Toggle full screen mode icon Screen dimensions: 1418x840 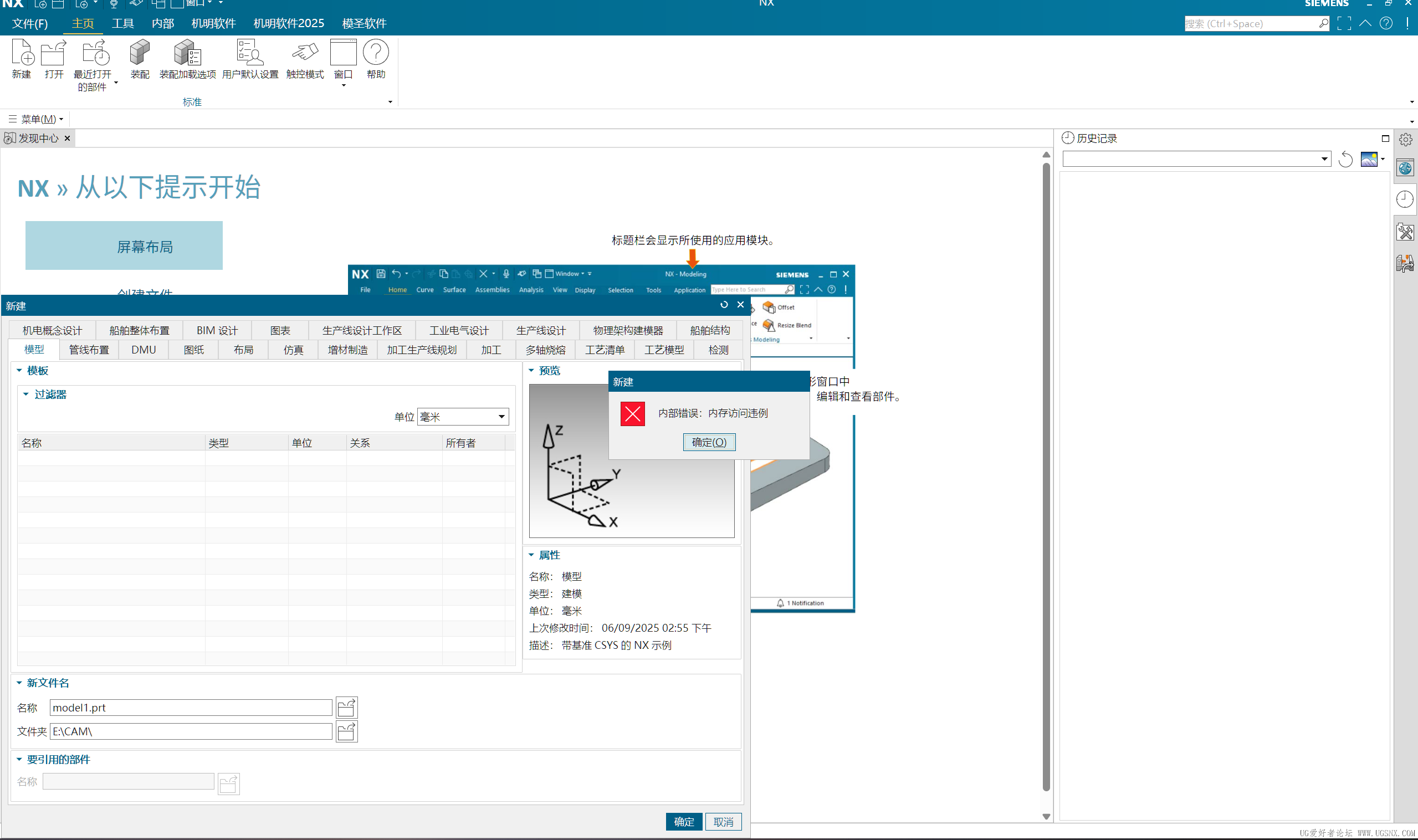point(1344,23)
